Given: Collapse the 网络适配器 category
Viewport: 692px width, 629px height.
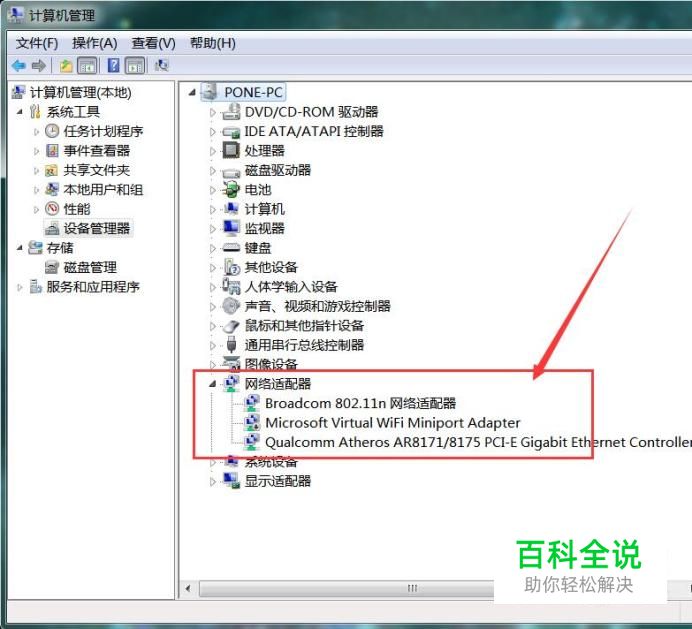Looking at the screenshot, I should [x=213, y=384].
